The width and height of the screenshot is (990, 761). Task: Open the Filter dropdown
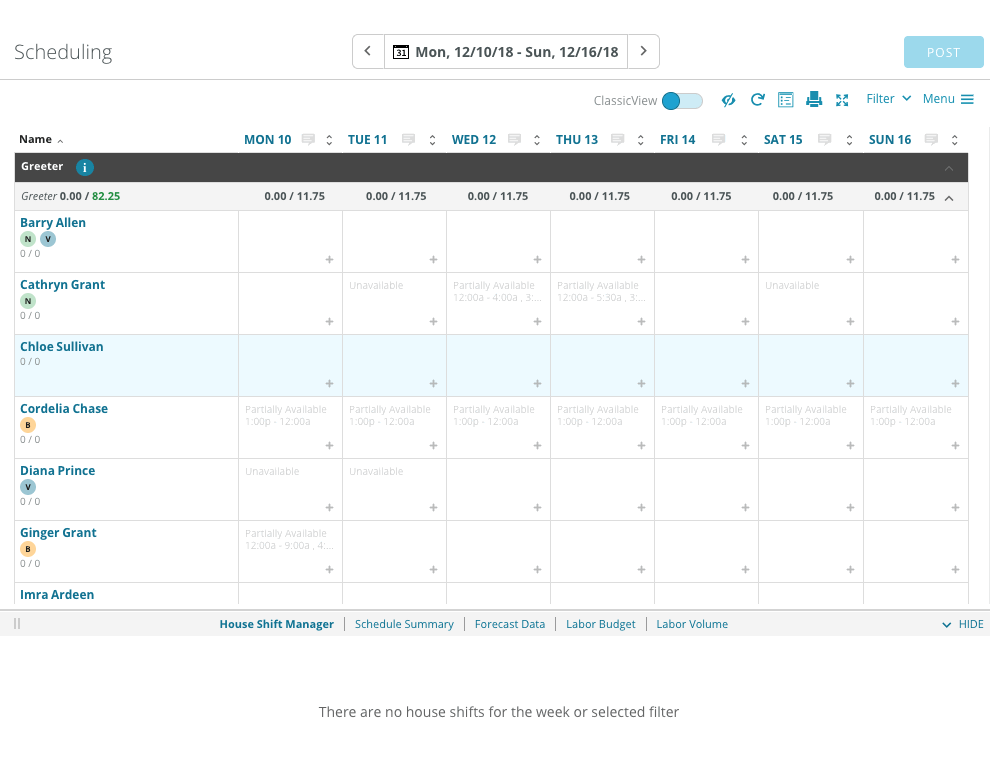click(x=888, y=99)
